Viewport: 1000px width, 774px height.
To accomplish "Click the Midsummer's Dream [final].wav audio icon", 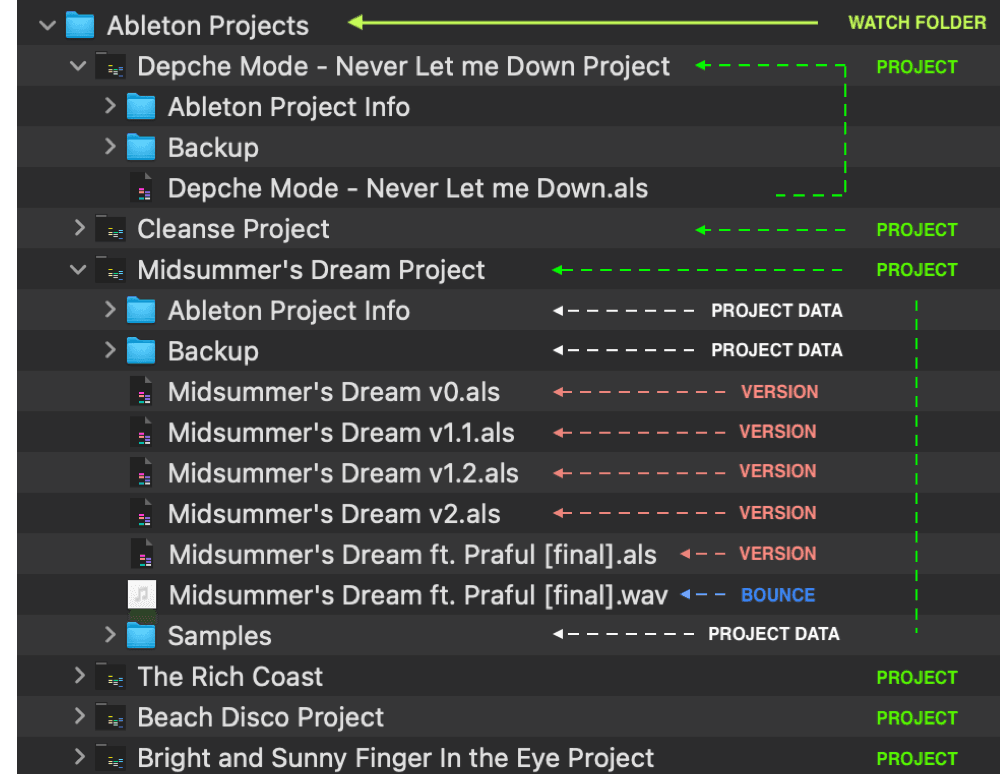I will [x=141, y=595].
